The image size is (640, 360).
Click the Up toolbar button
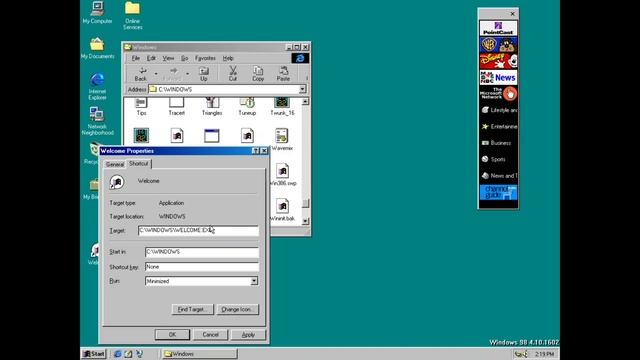[x=204, y=74]
